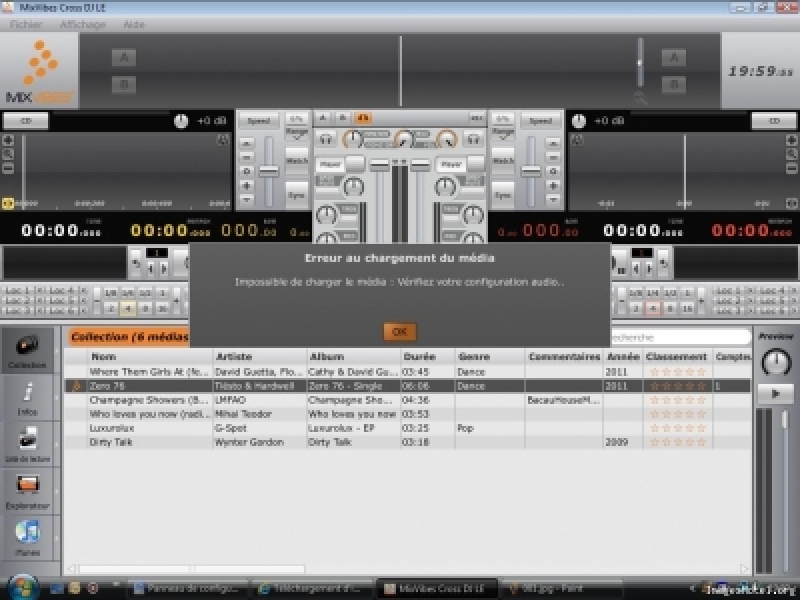Open the Affichage menu
800x600 pixels.
point(83,24)
